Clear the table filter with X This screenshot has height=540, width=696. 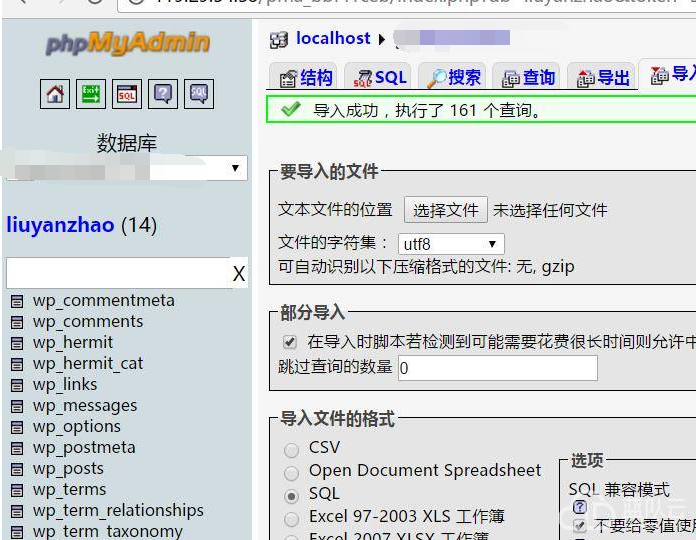(x=239, y=273)
